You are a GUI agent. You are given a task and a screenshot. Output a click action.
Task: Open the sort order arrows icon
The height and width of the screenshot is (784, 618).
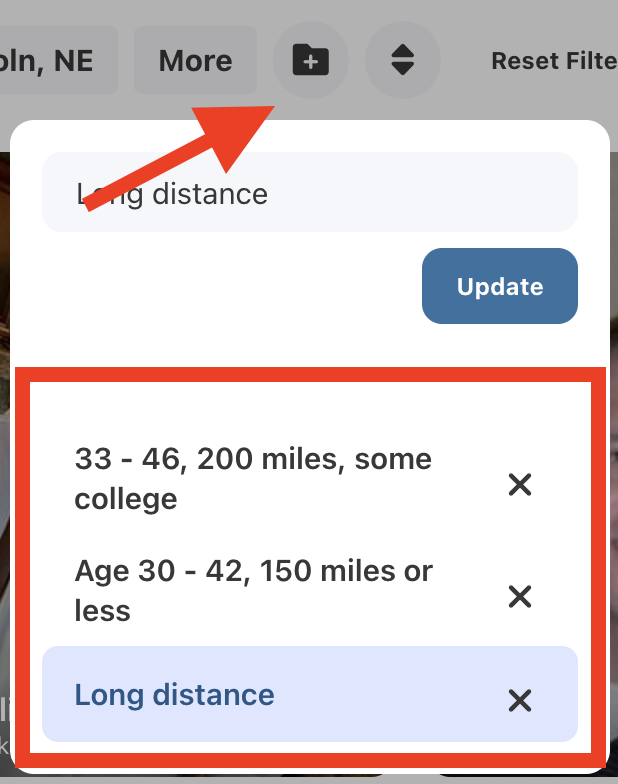pyautogui.click(x=402, y=61)
